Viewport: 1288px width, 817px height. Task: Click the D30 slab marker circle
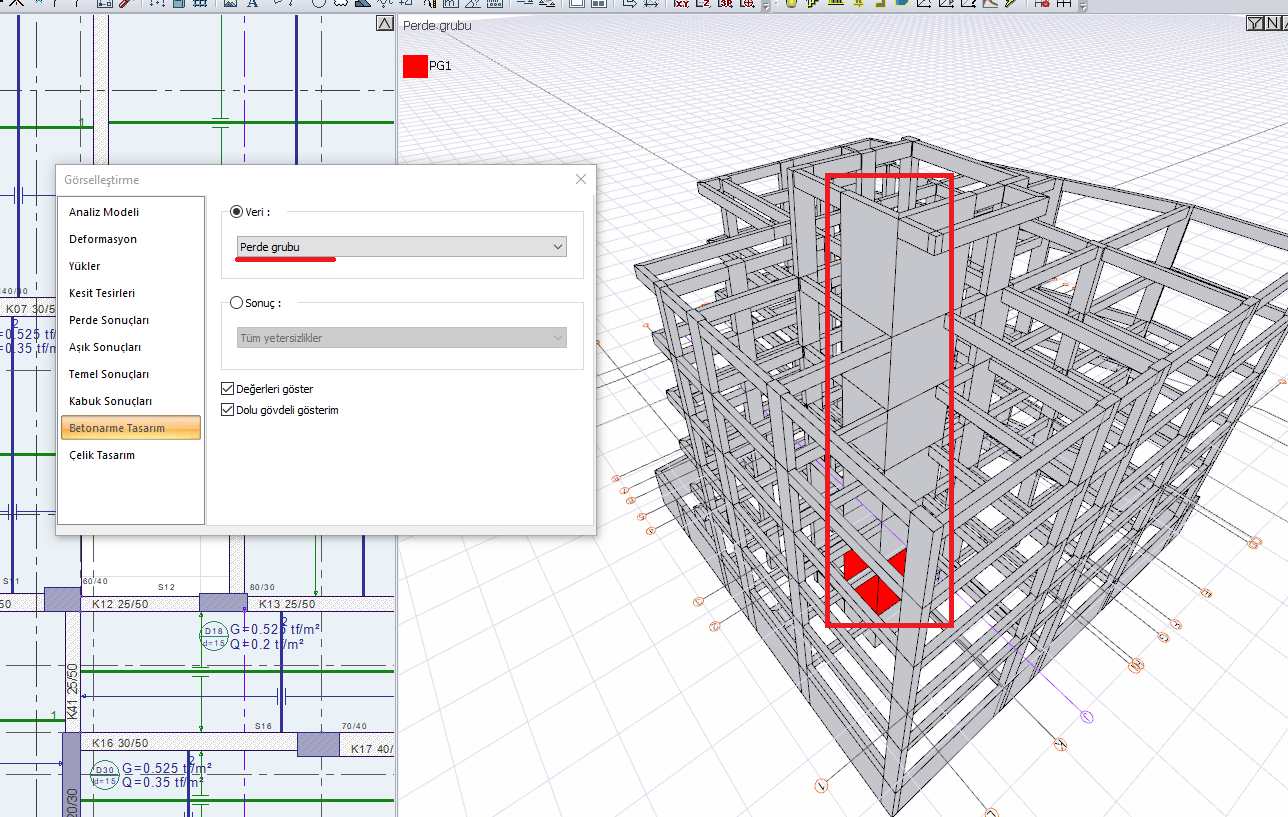(104, 775)
